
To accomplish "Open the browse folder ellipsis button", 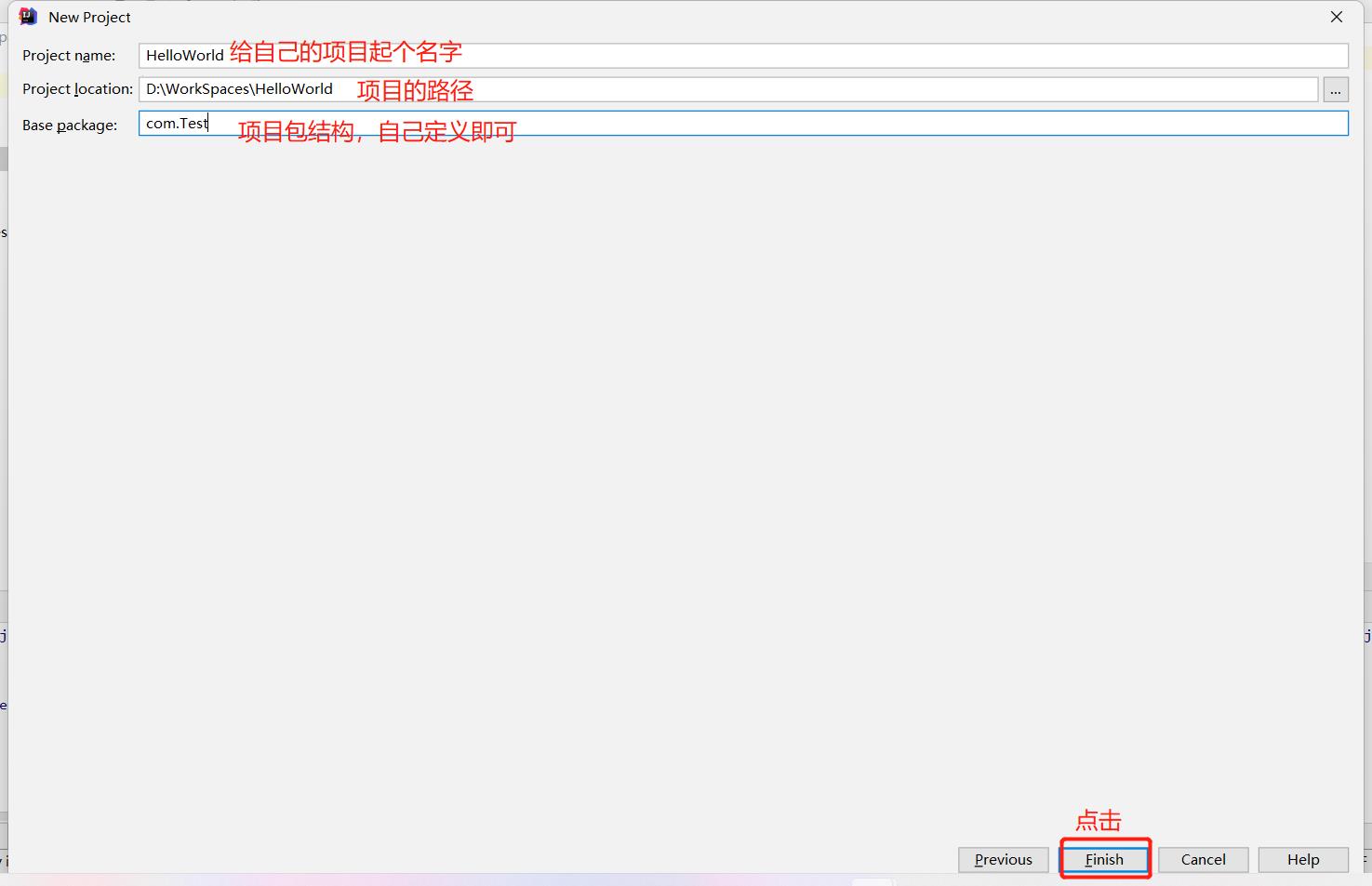I will click(1336, 89).
